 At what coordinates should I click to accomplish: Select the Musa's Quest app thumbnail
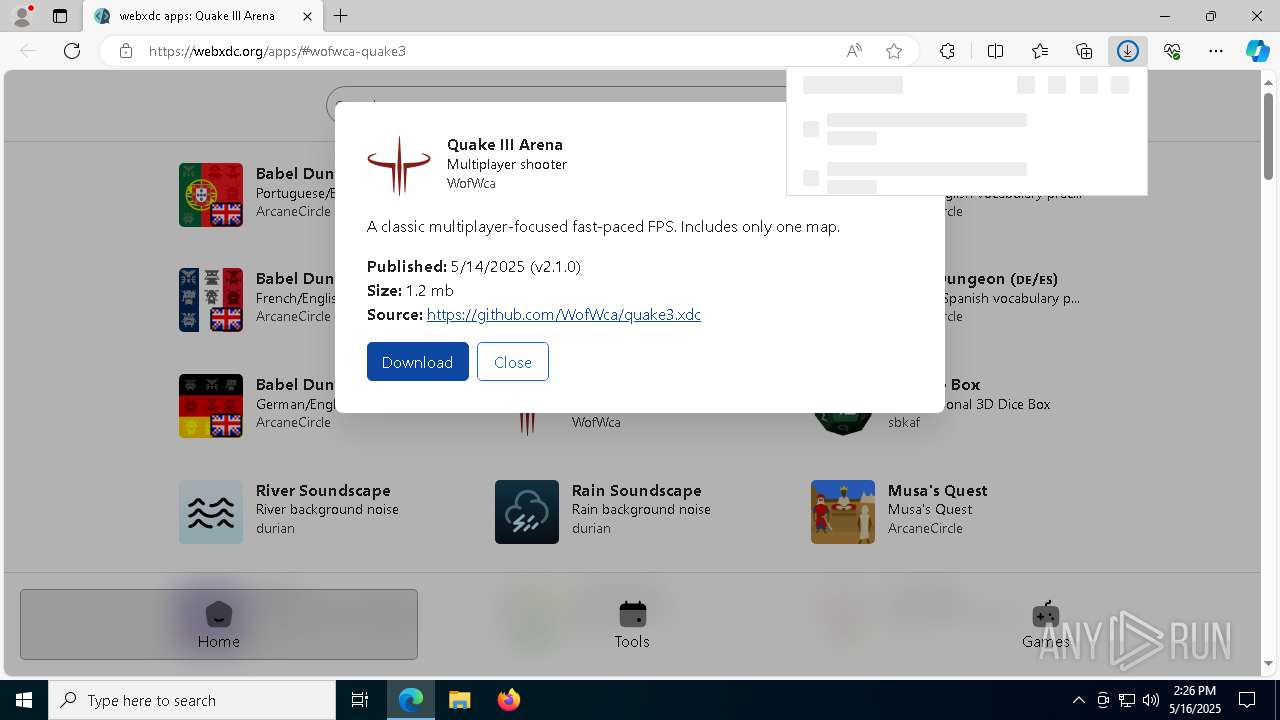click(843, 512)
